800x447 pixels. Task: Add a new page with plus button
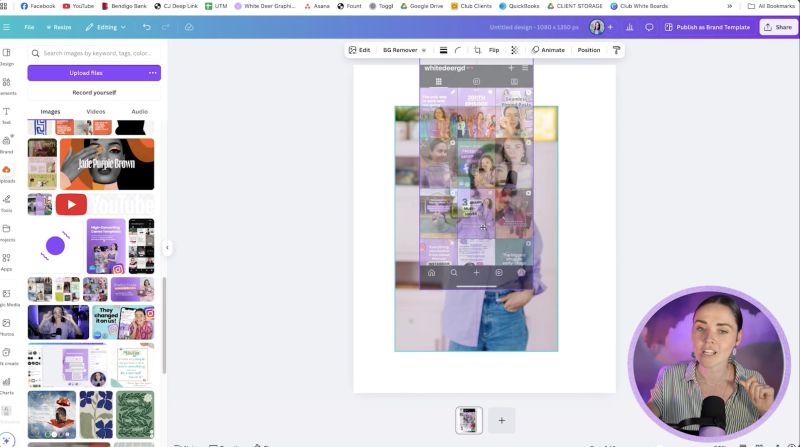pyautogui.click(x=502, y=420)
